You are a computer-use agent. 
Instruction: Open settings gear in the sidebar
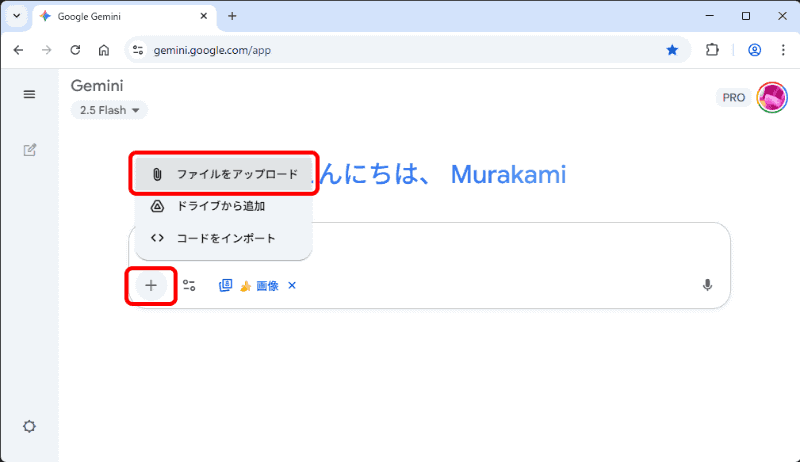click(x=30, y=426)
